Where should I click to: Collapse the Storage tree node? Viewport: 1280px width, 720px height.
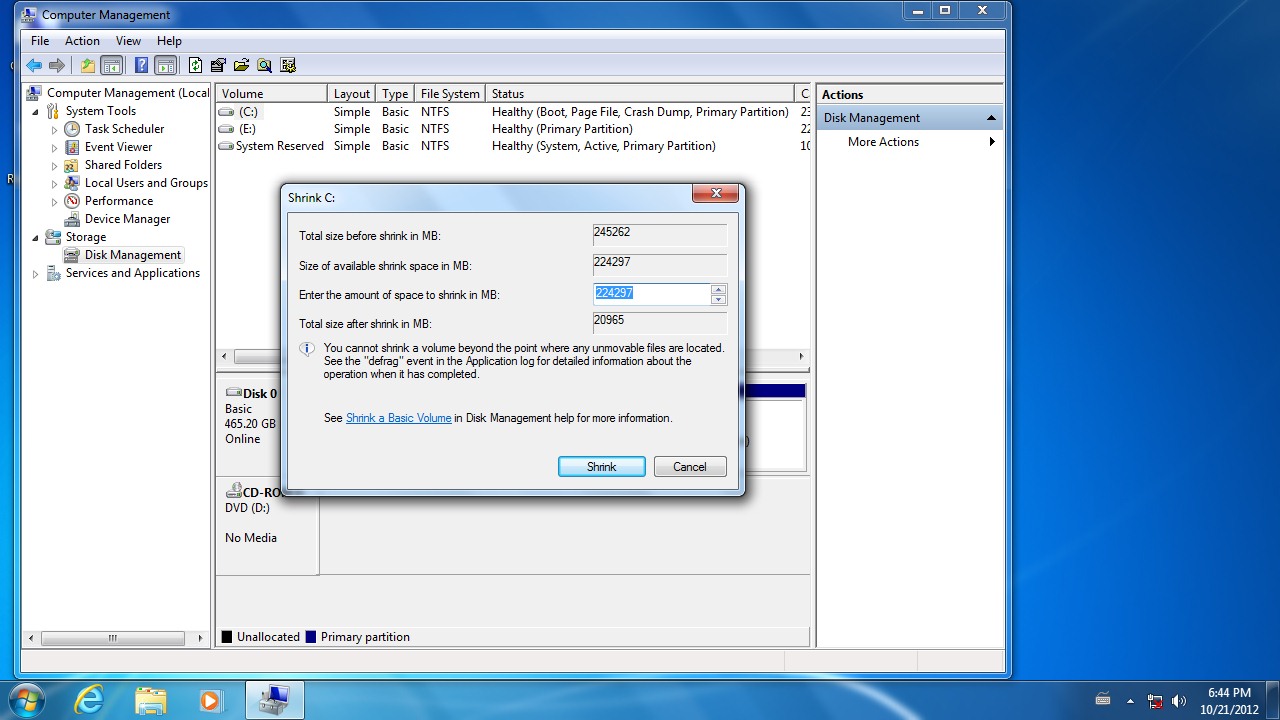tap(37, 237)
